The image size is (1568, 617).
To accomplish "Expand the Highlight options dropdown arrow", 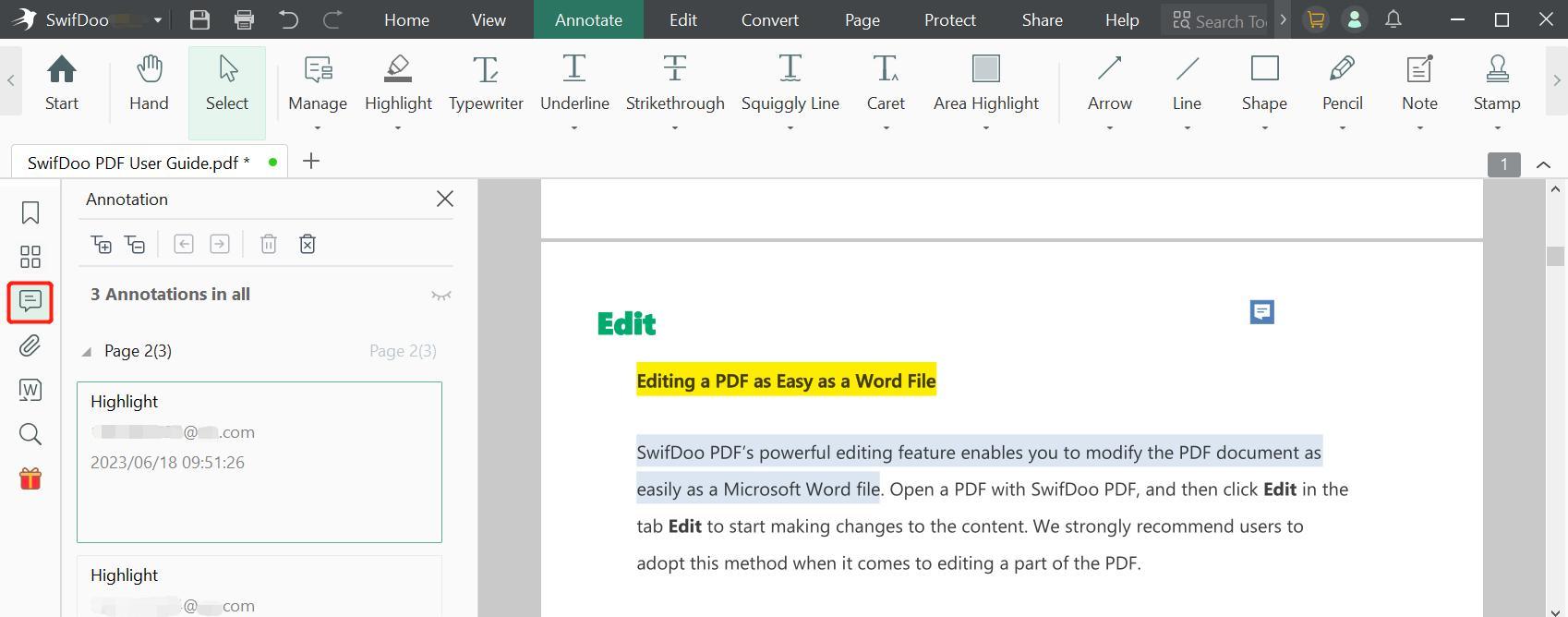I will click(398, 127).
